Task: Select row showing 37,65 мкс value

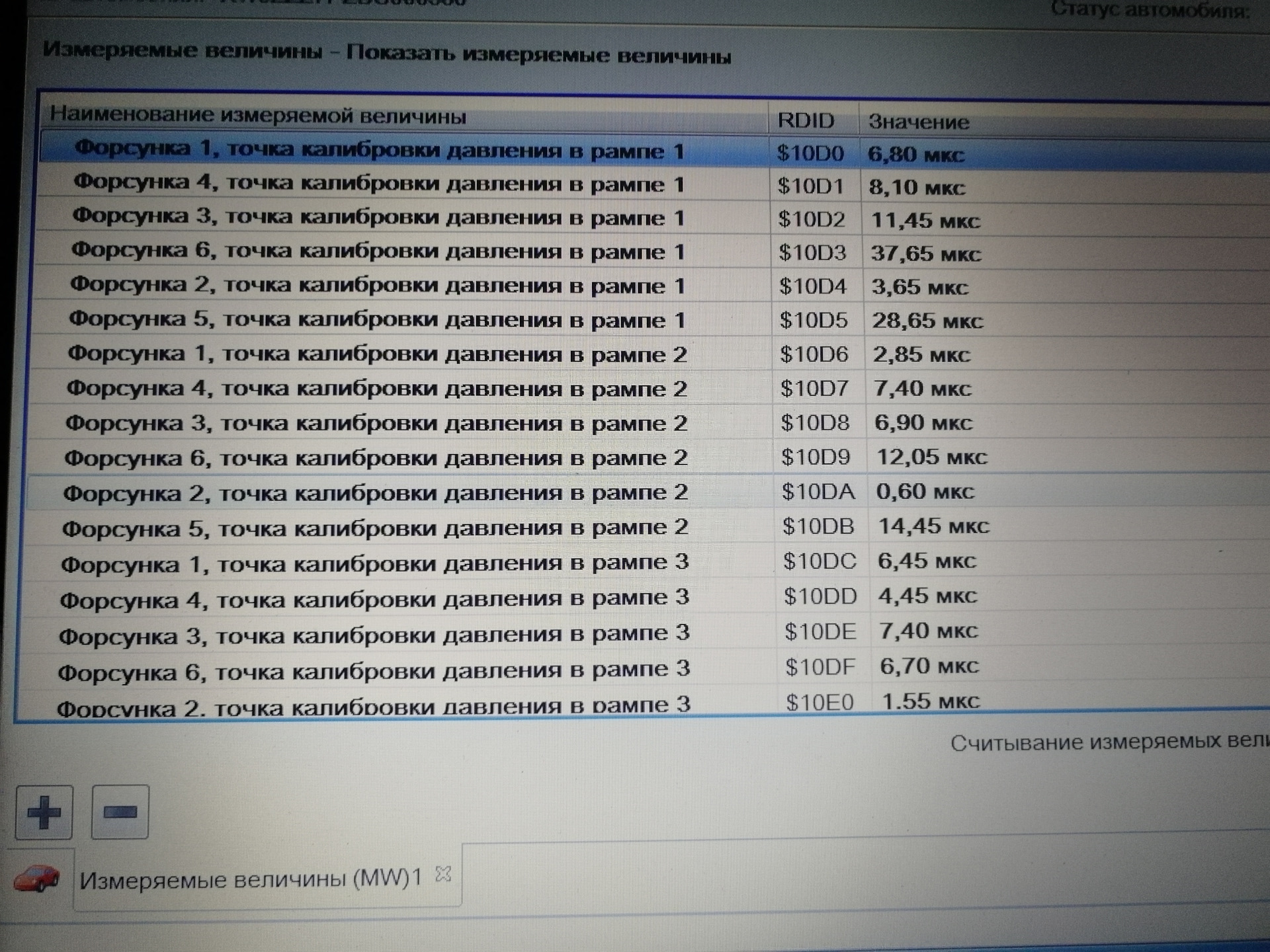Action: tap(925, 253)
